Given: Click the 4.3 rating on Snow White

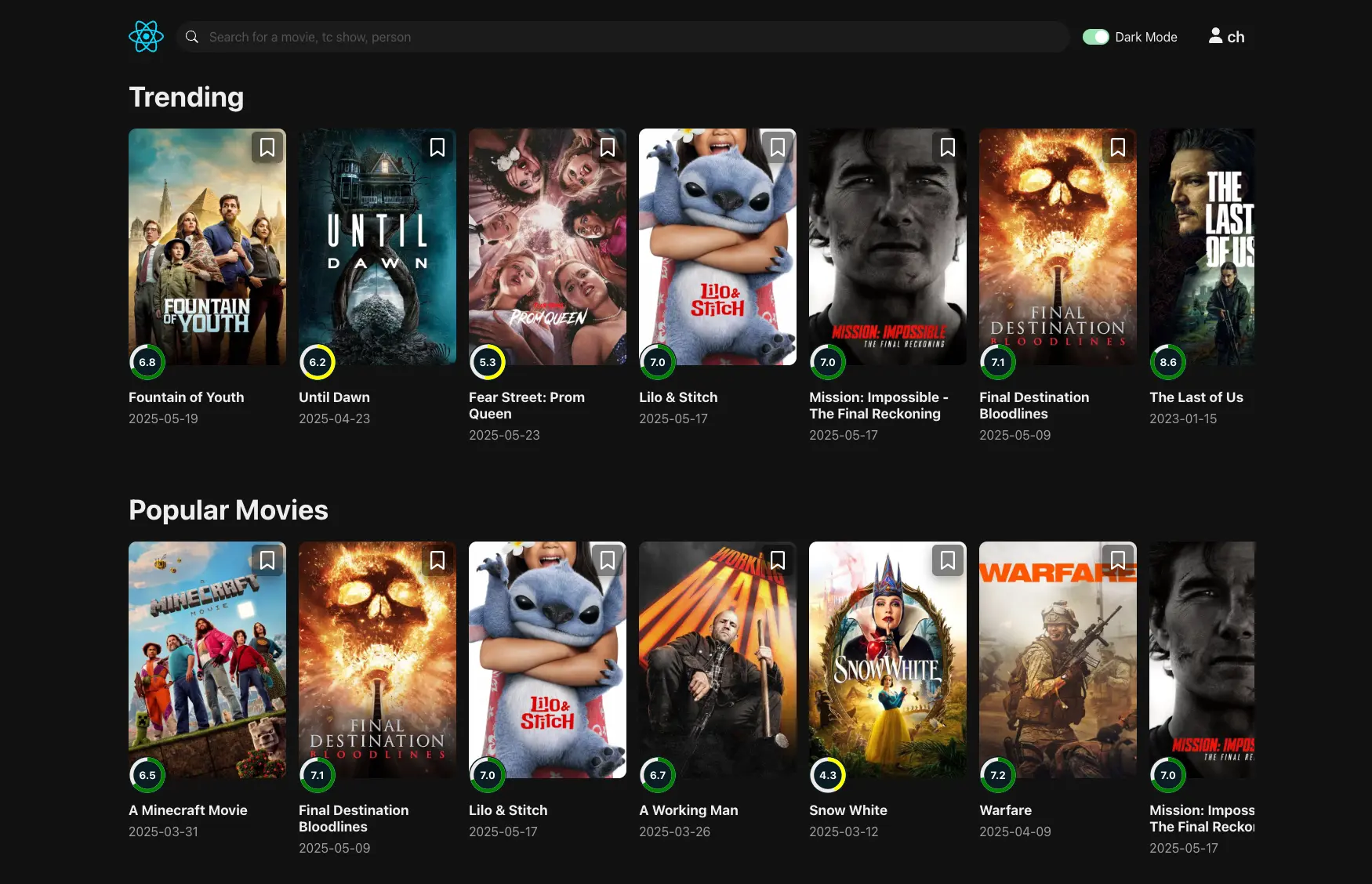Looking at the screenshot, I should coord(828,775).
